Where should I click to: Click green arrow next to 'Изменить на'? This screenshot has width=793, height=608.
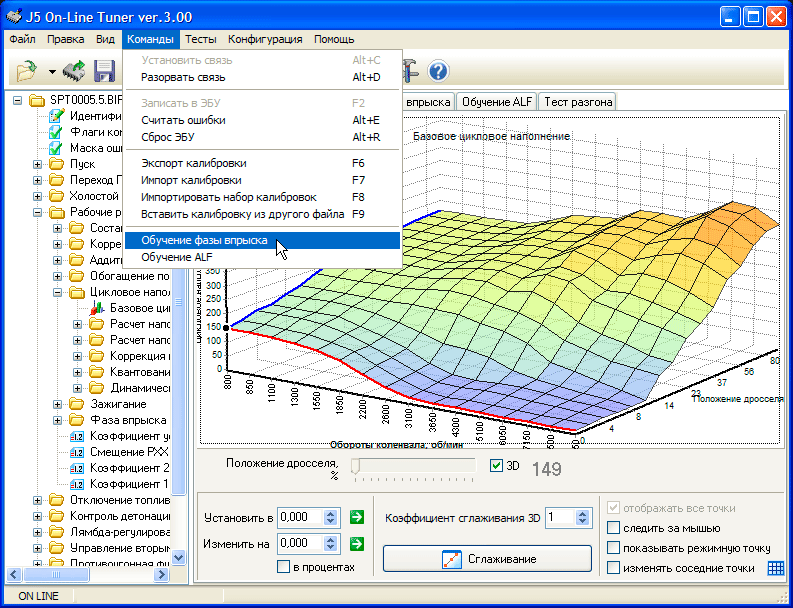tap(357, 543)
